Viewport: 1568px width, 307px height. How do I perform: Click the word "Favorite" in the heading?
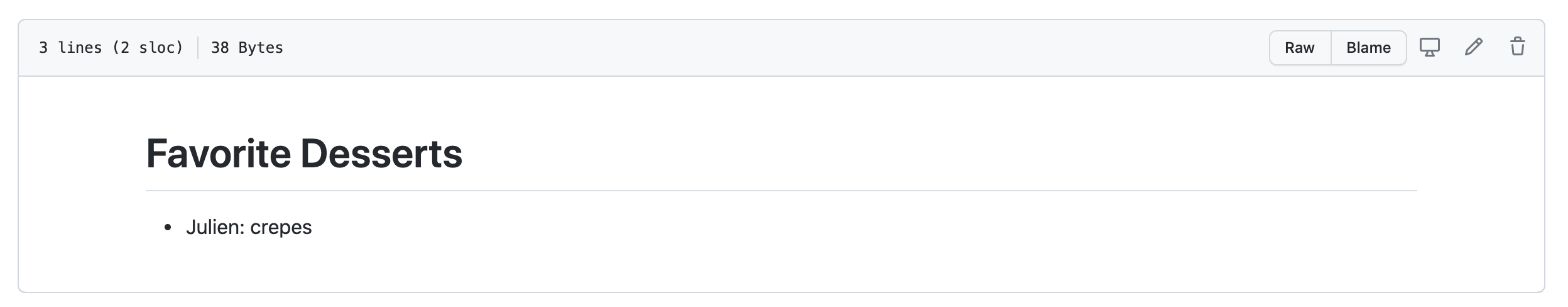219,153
